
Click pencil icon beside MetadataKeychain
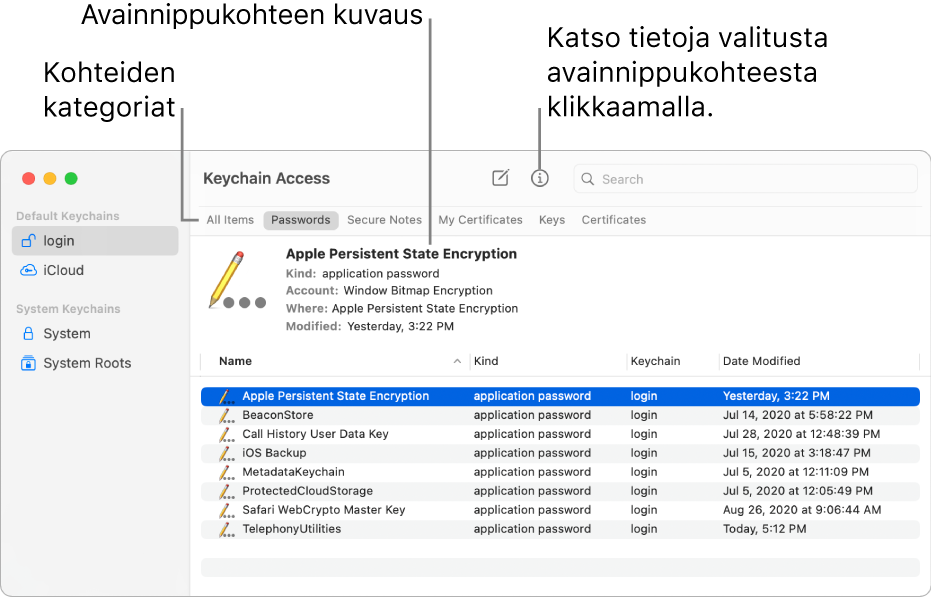[226, 473]
